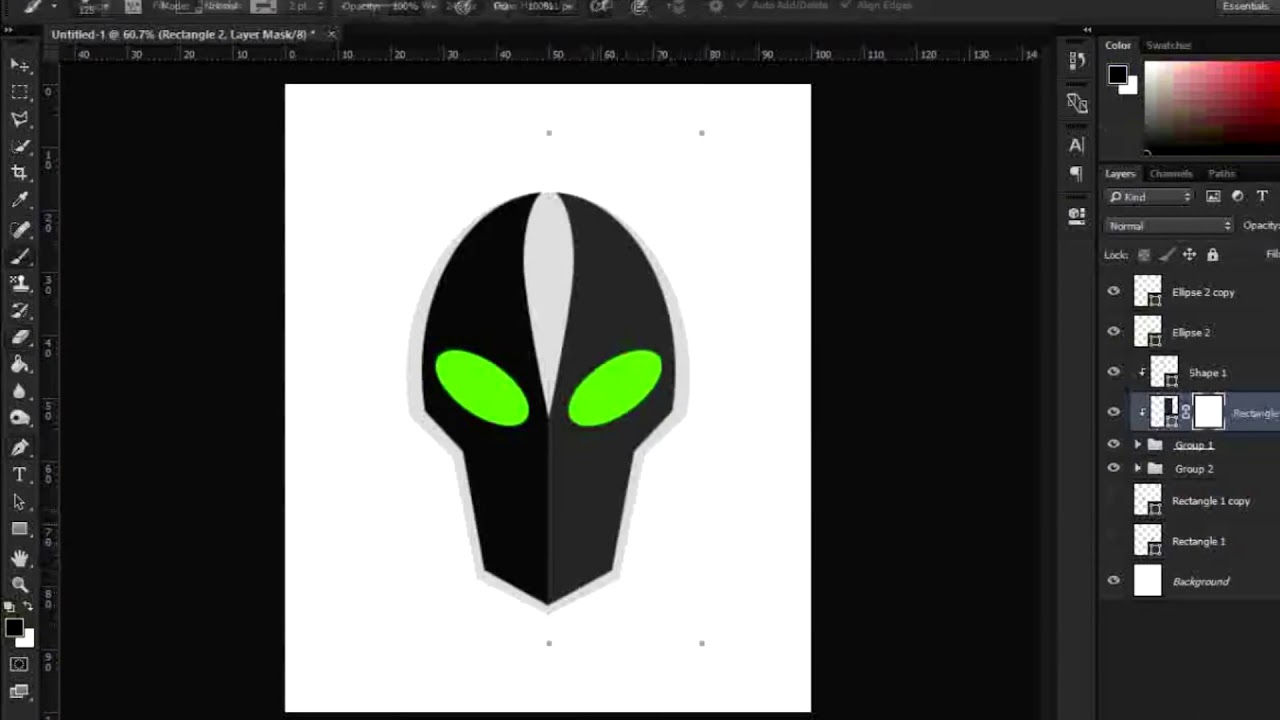This screenshot has height=720, width=1280.
Task: Expand Group 2 folder arrow
Action: pos(1137,468)
